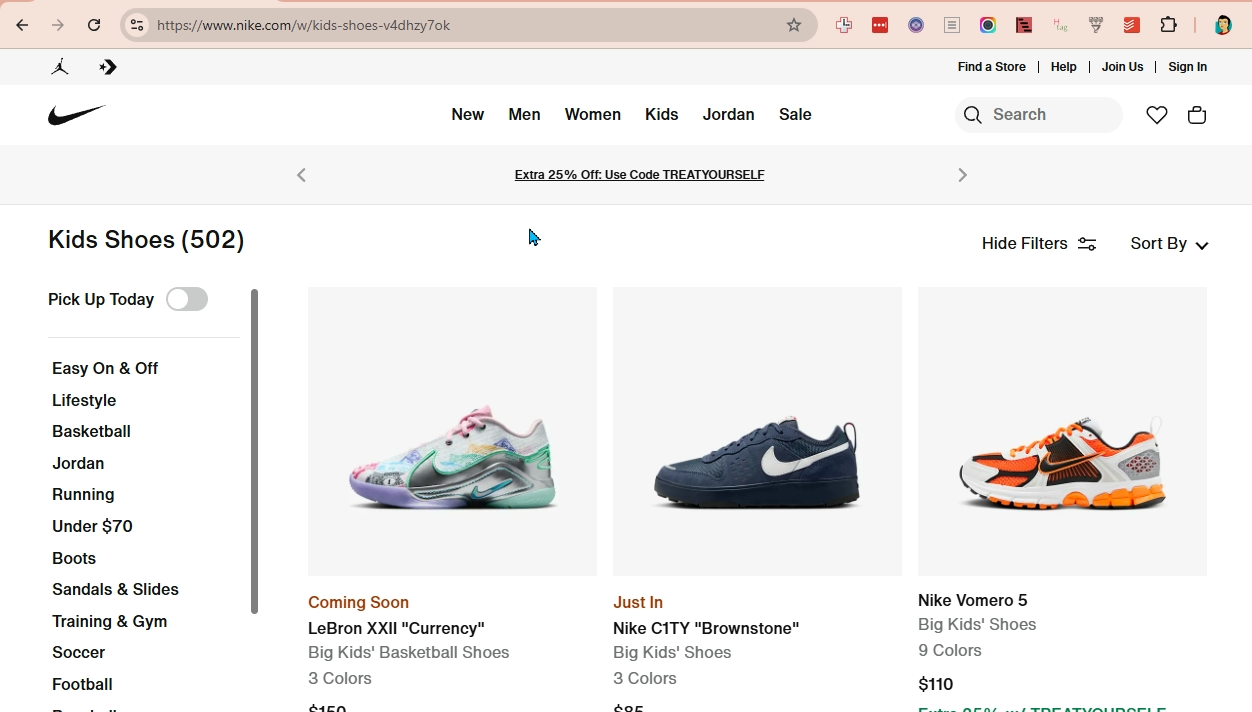Filter by Running category

pyautogui.click(x=83, y=494)
